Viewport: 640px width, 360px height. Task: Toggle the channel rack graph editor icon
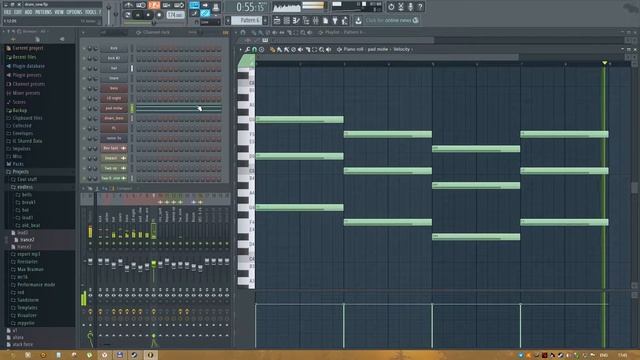[x=225, y=32]
